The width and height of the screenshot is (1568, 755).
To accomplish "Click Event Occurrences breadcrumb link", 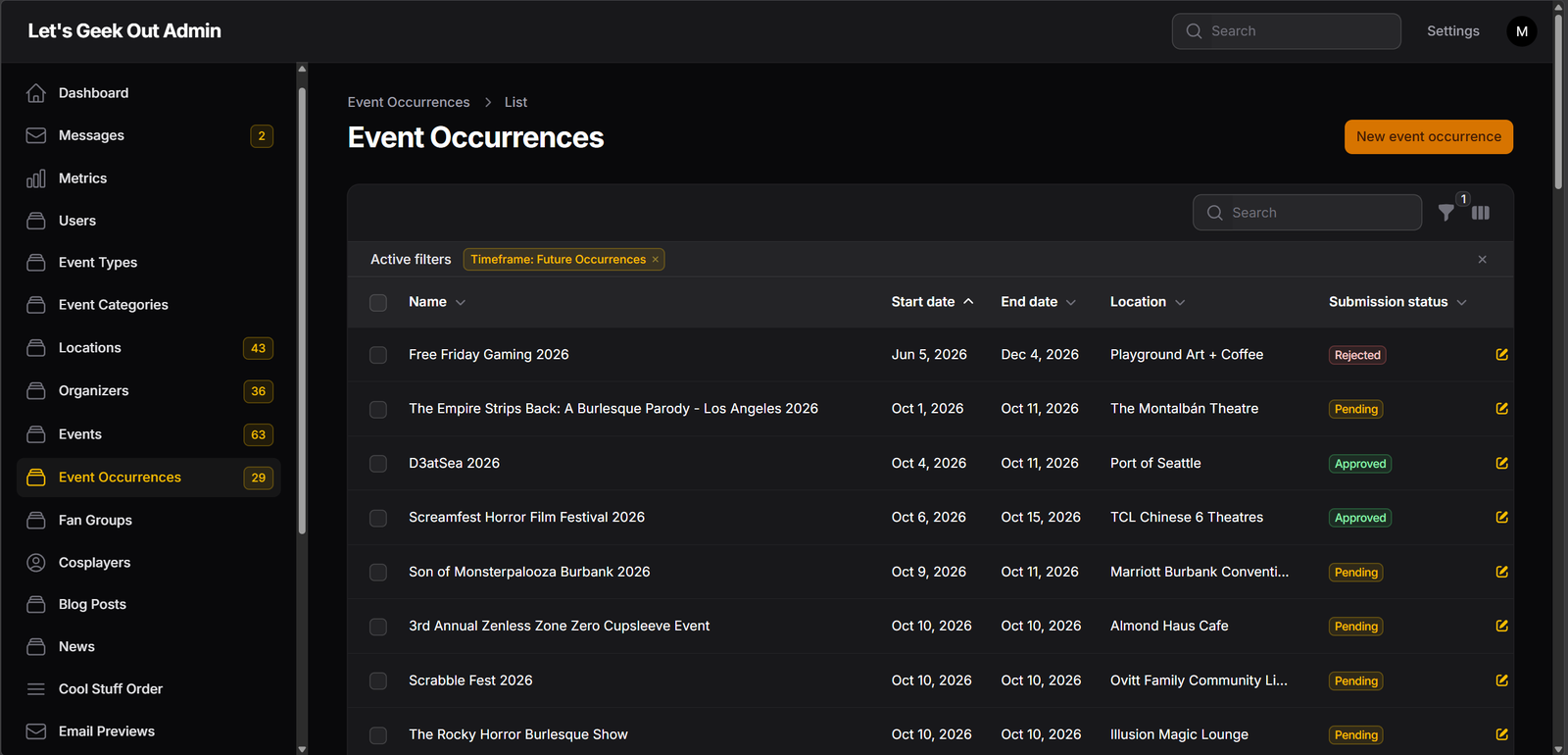I will pos(409,102).
